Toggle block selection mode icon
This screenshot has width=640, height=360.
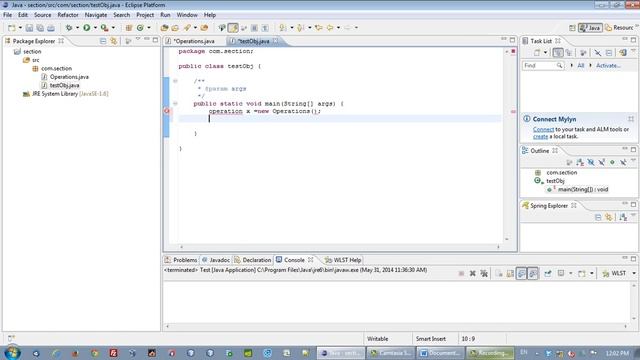254,28
